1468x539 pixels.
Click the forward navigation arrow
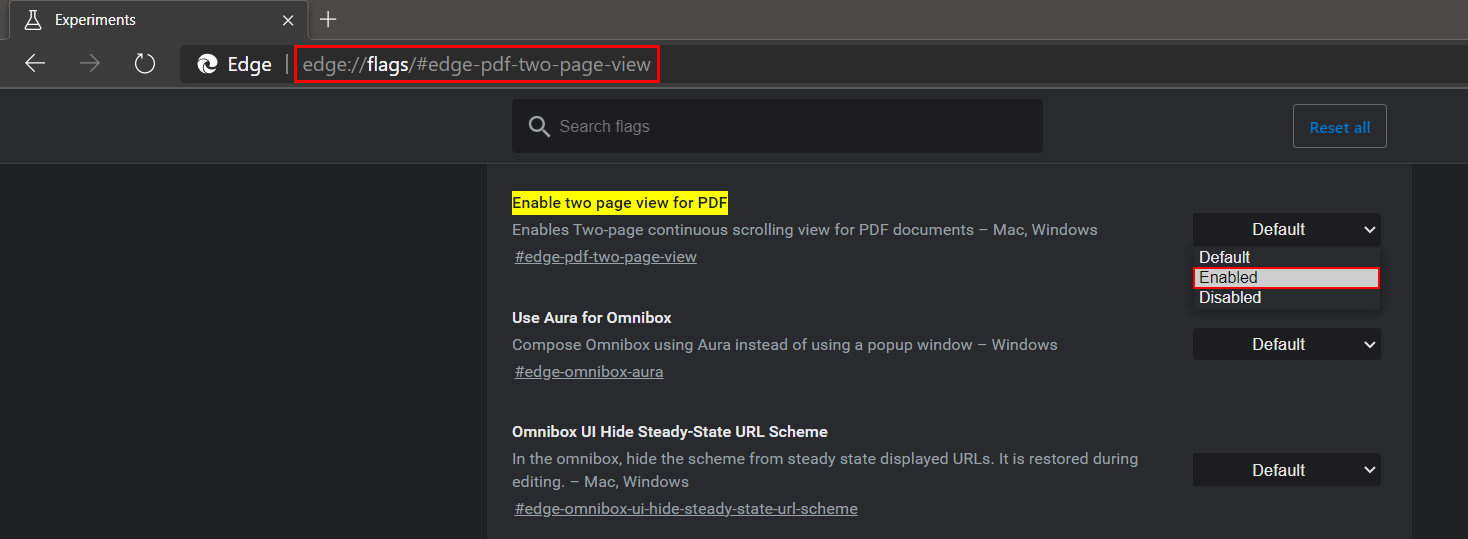click(90, 64)
